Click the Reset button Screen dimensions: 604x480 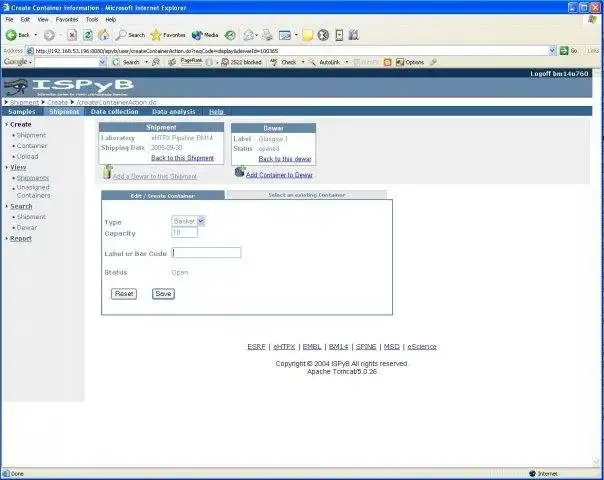coord(124,294)
